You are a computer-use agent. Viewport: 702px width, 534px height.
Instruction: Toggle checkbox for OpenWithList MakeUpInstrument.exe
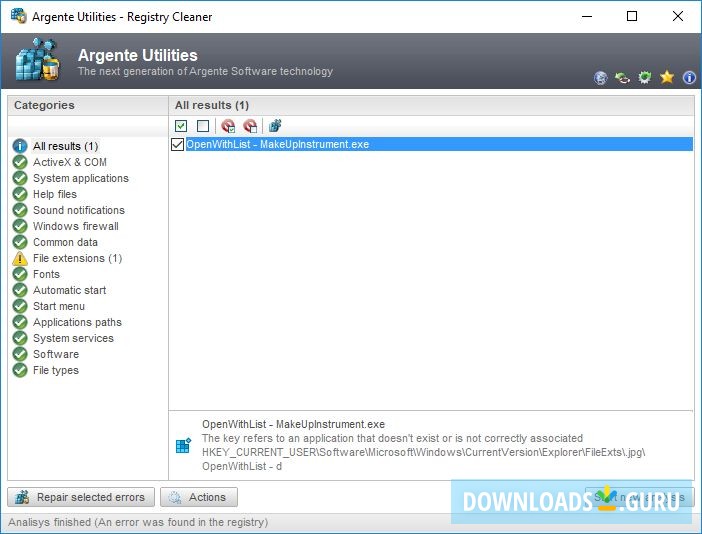coord(177,144)
